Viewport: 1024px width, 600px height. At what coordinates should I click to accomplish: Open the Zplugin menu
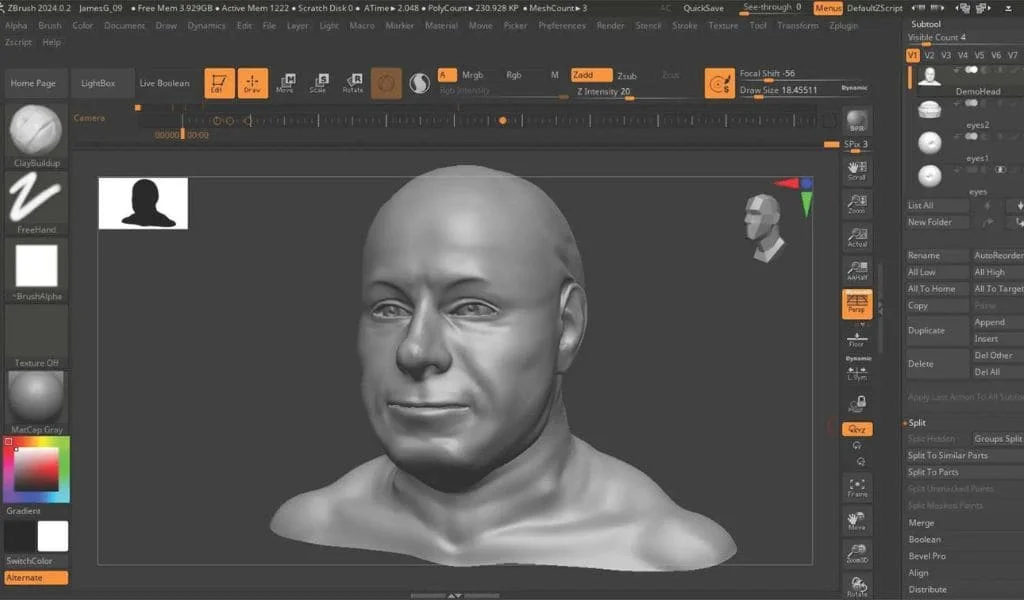pyautogui.click(x=843, y=25)
